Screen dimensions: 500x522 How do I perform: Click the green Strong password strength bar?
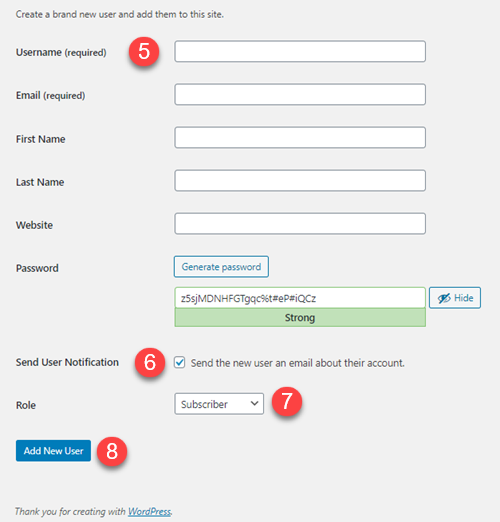tap(300, 317)
